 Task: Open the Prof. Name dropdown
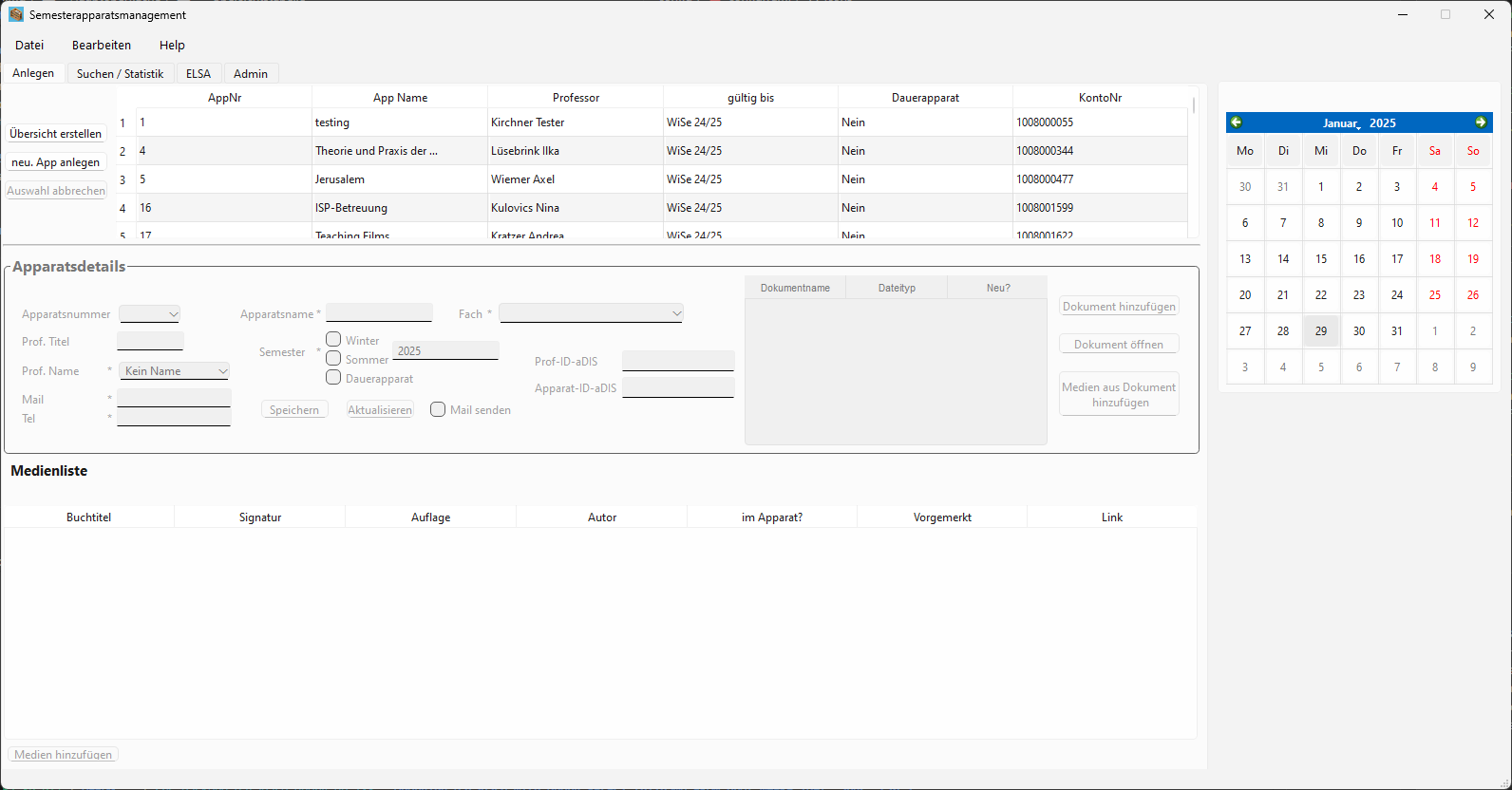coord(175,371)
